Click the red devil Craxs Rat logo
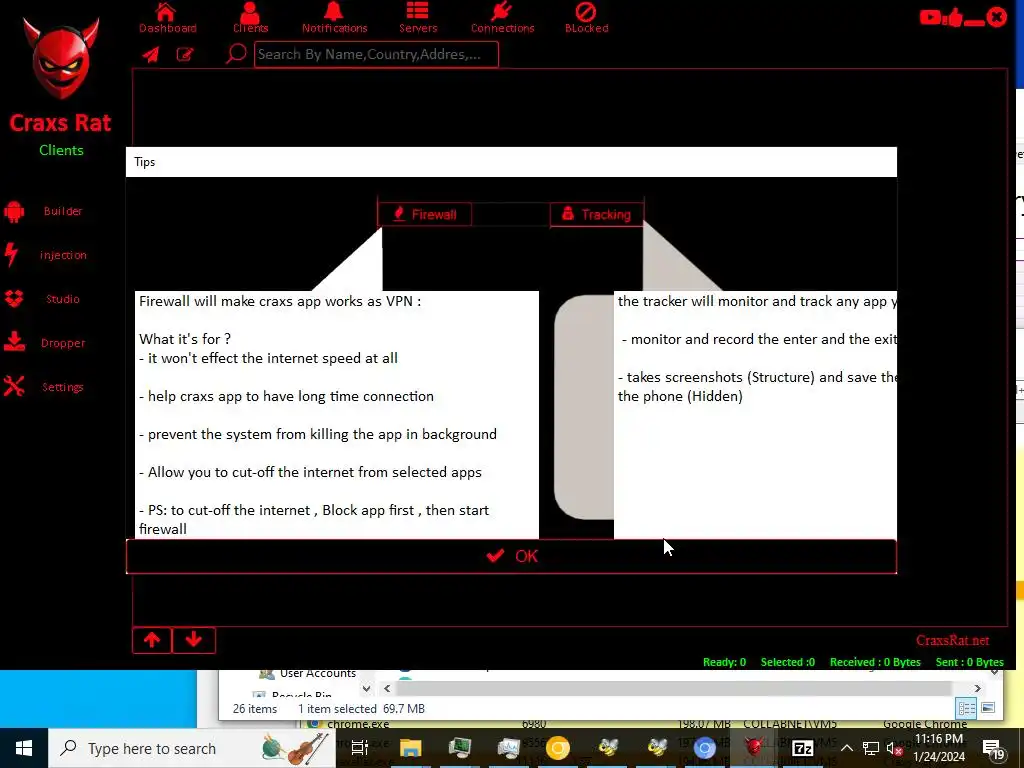The image size is (1024, 768). click(61, 59)
